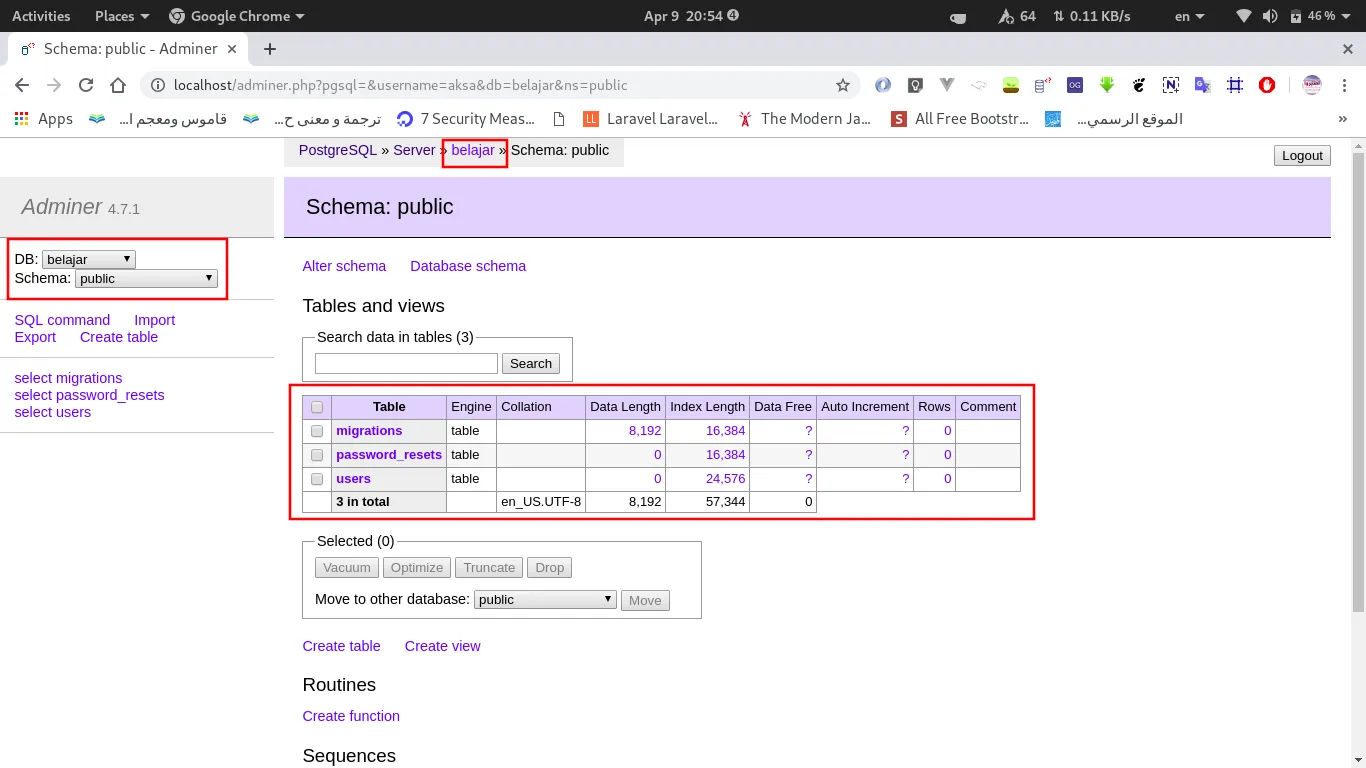This screenshot has width=1366, height=768.
Task: Check the migrations table checkbox
Action: click(317, 431)
